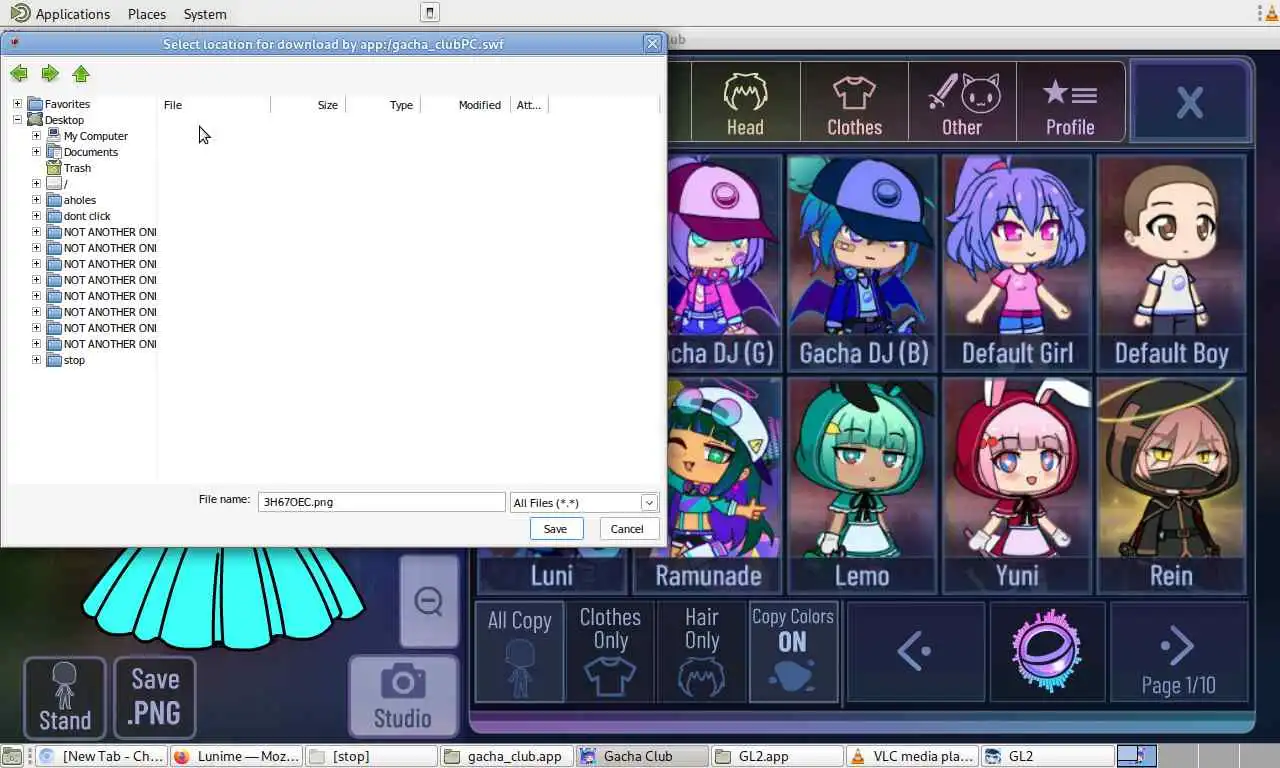Select Trash in the folder tree
The image size is (1280, 768).
pyautogui.click(x=77, y=168)
